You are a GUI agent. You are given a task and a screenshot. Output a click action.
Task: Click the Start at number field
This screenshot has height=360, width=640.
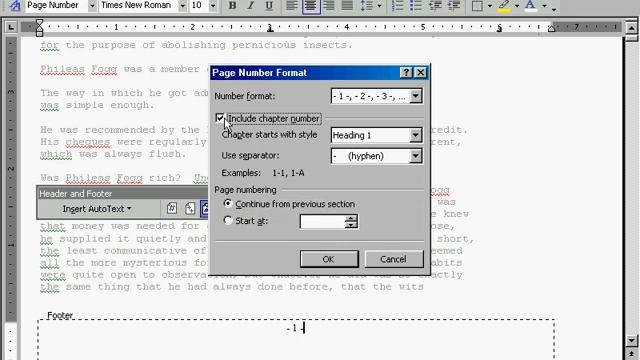[322, 221]
